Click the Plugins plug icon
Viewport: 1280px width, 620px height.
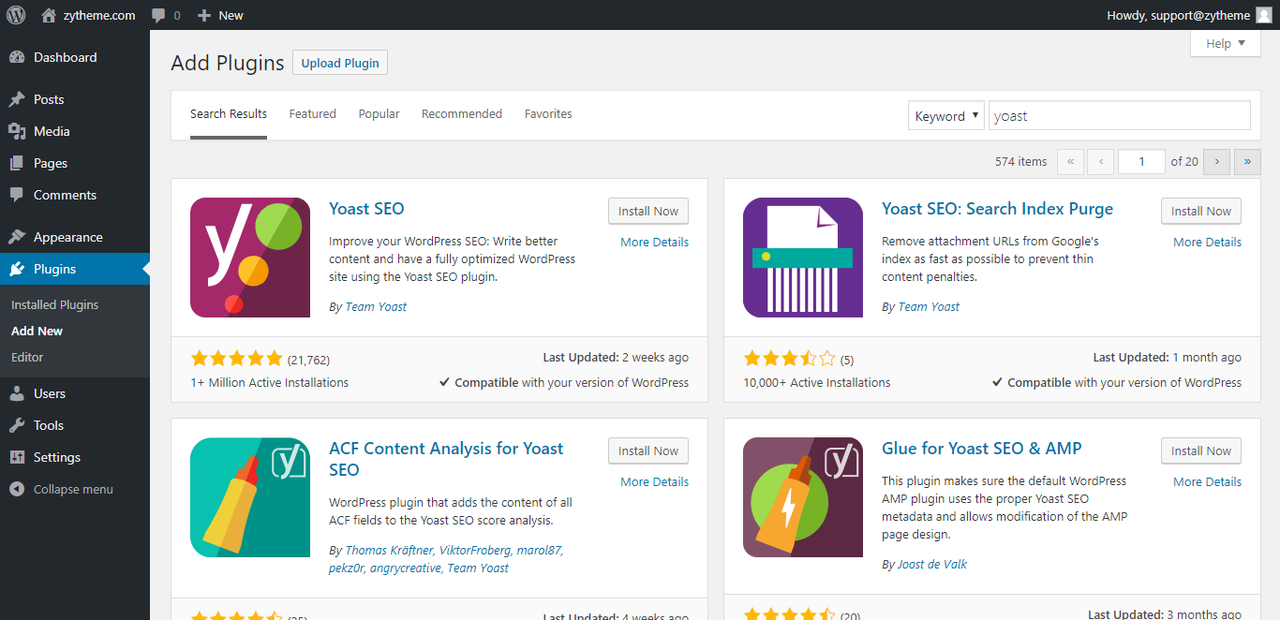[16, 269]
